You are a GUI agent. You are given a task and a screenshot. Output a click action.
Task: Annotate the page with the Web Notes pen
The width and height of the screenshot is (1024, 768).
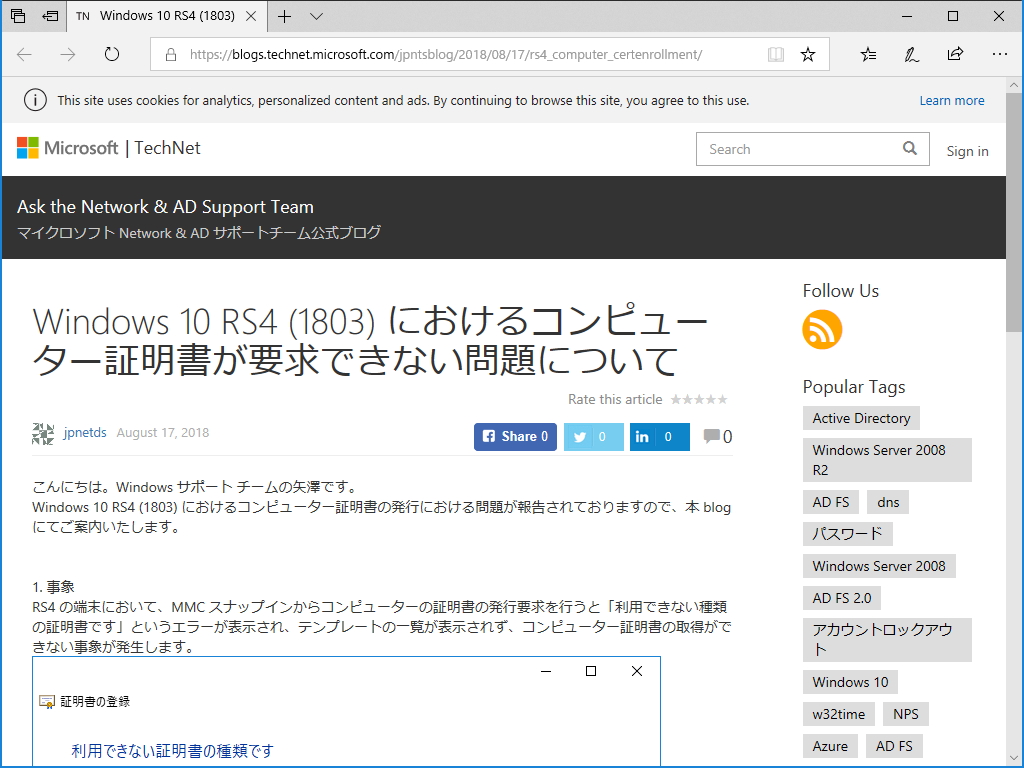[x=911, y=54]
